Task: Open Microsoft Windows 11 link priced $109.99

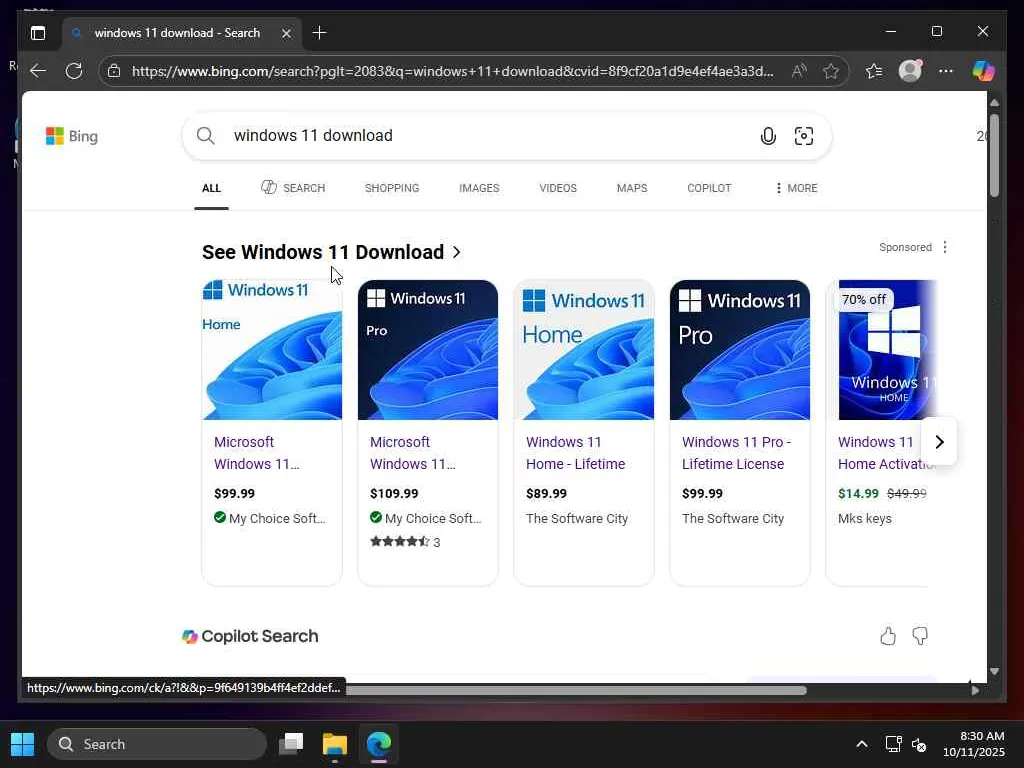Action: 413,453
